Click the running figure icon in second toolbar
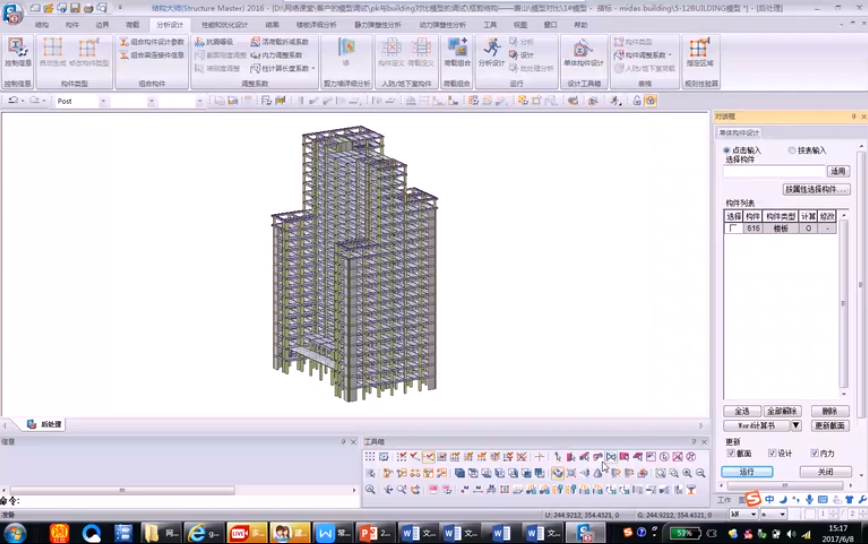Image resolution: width=868 pixels, height=544 pixels. click(614, 101)
